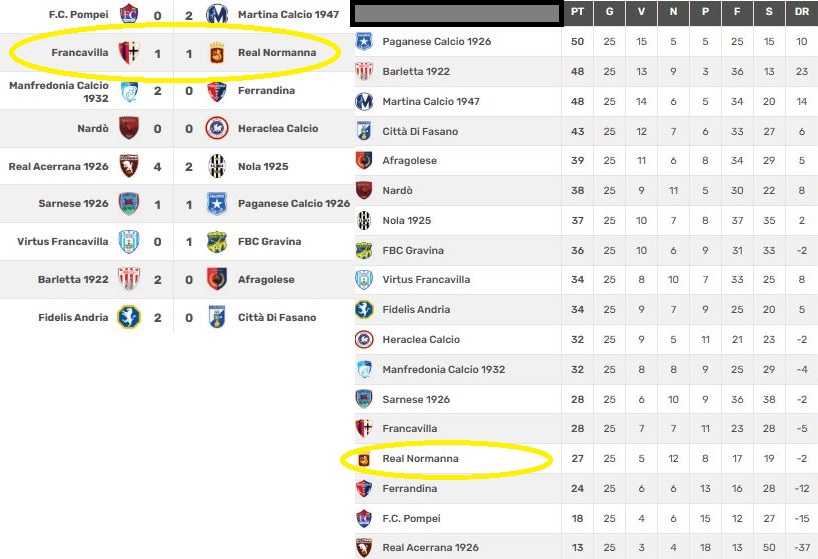Click dark gray bar above standings teams
Viewport: 818px width, 559px height.
coord(456,13)
